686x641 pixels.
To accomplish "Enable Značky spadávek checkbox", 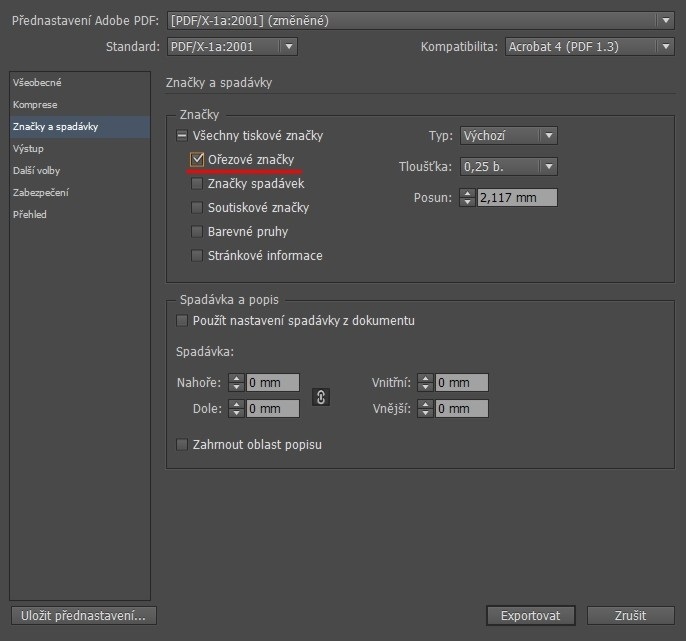I will (197, 183).
